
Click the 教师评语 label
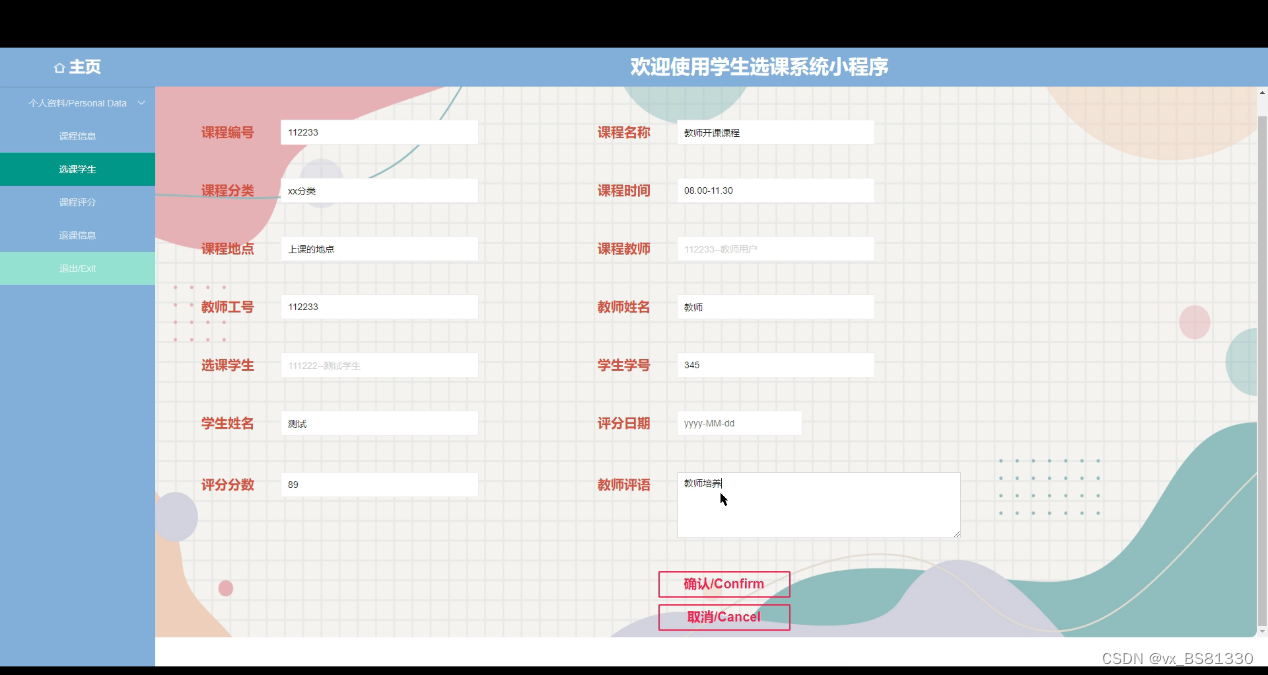click(x=623, y=485)
